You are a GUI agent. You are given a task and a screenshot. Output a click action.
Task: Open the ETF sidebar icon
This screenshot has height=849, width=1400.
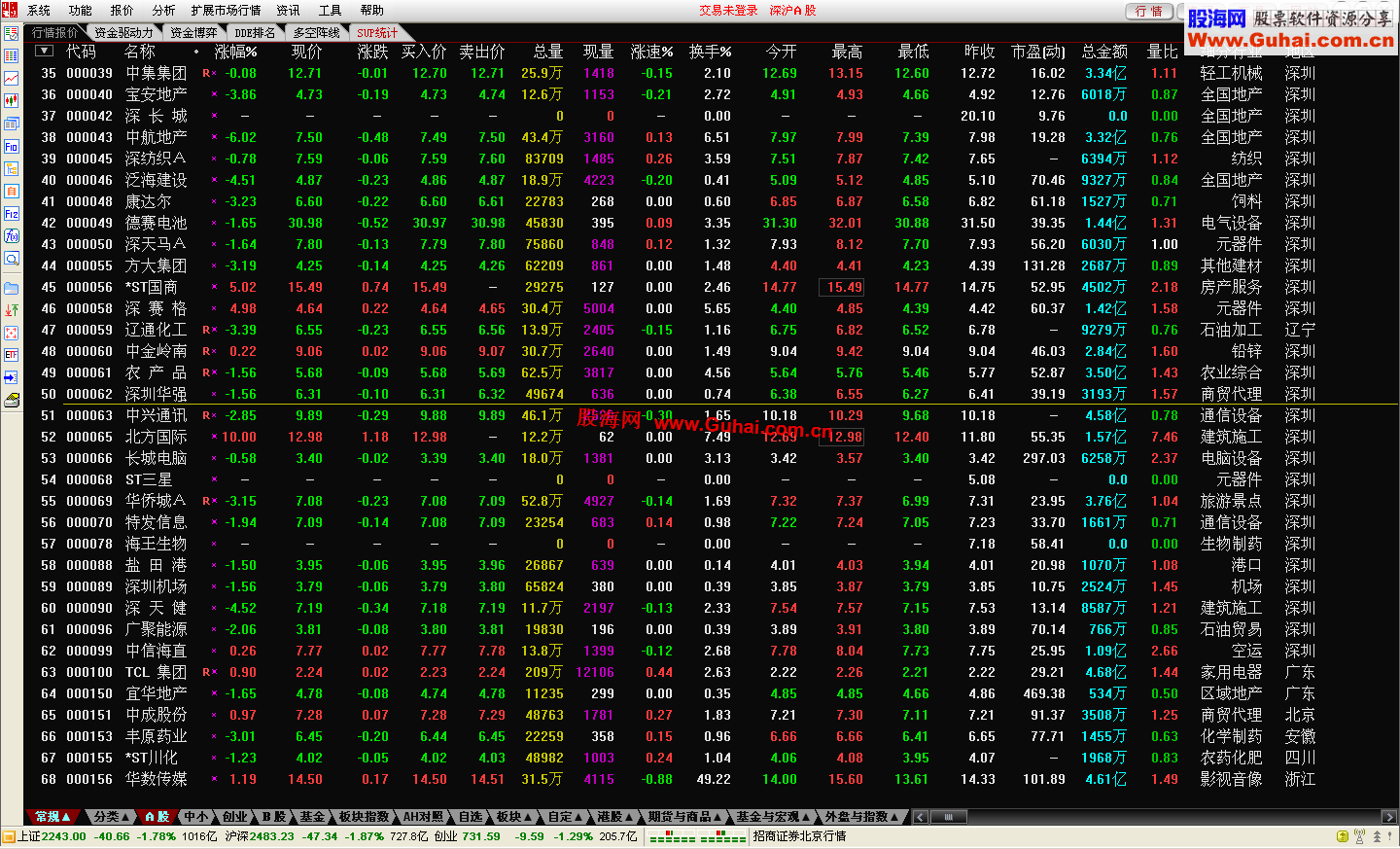12,355
